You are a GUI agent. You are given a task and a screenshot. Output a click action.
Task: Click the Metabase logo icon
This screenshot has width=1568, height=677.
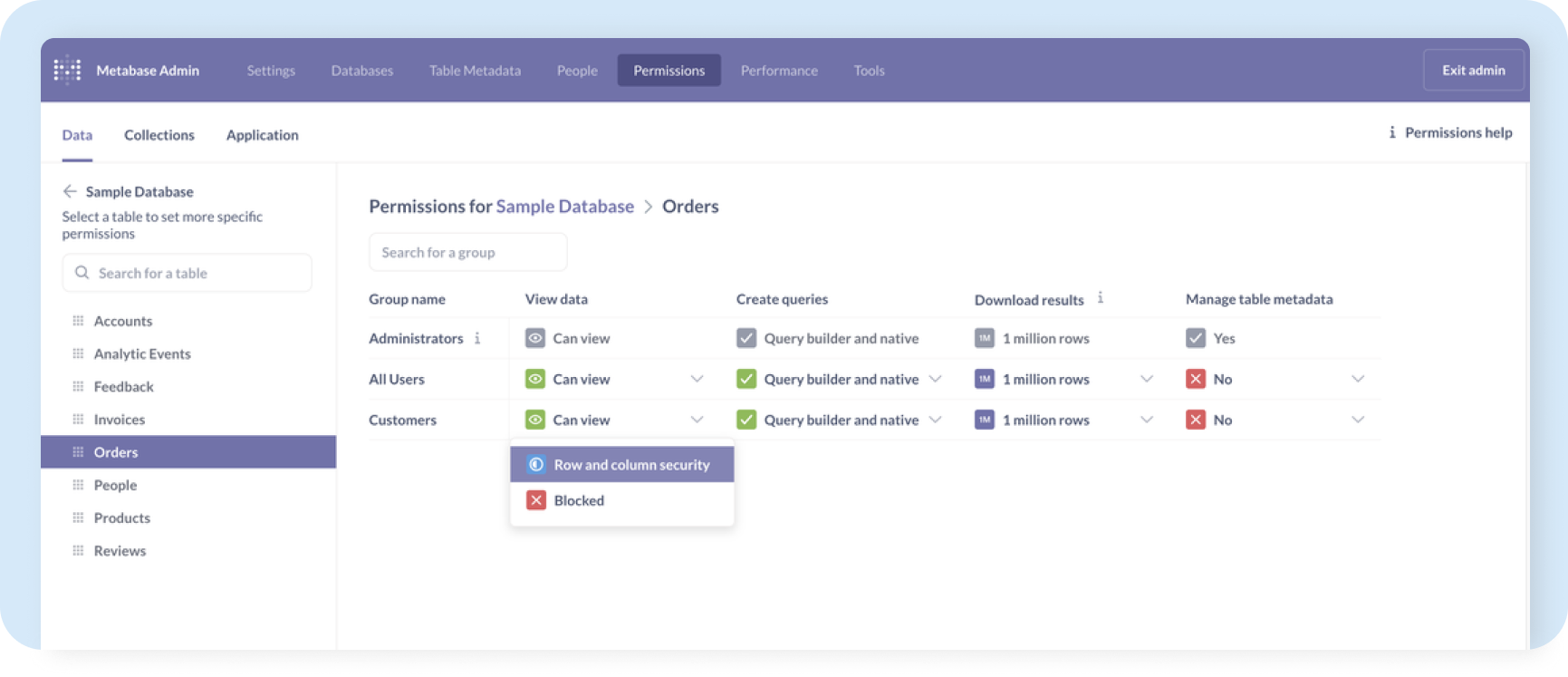click(67, 70)
